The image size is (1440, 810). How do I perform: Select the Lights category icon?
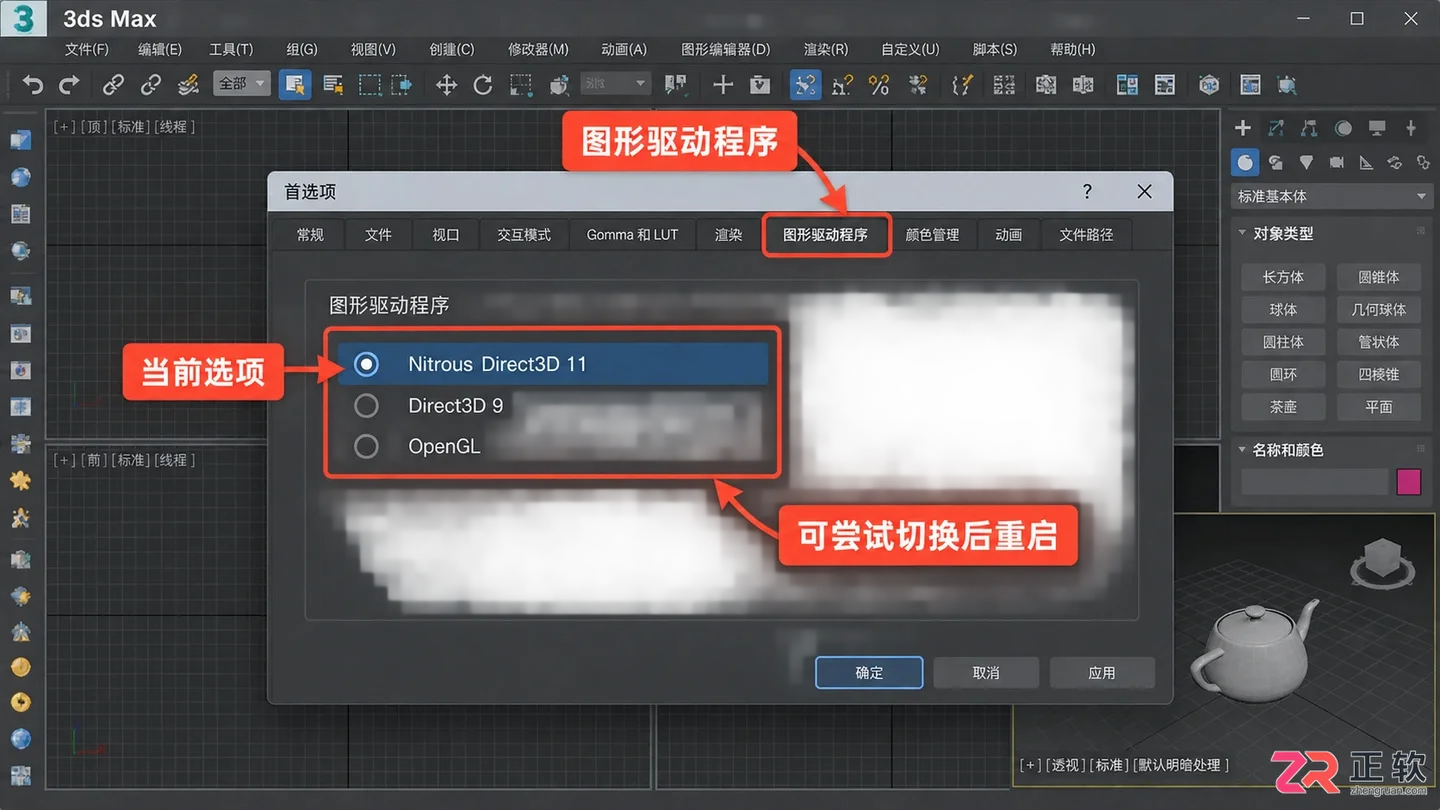1306,162
